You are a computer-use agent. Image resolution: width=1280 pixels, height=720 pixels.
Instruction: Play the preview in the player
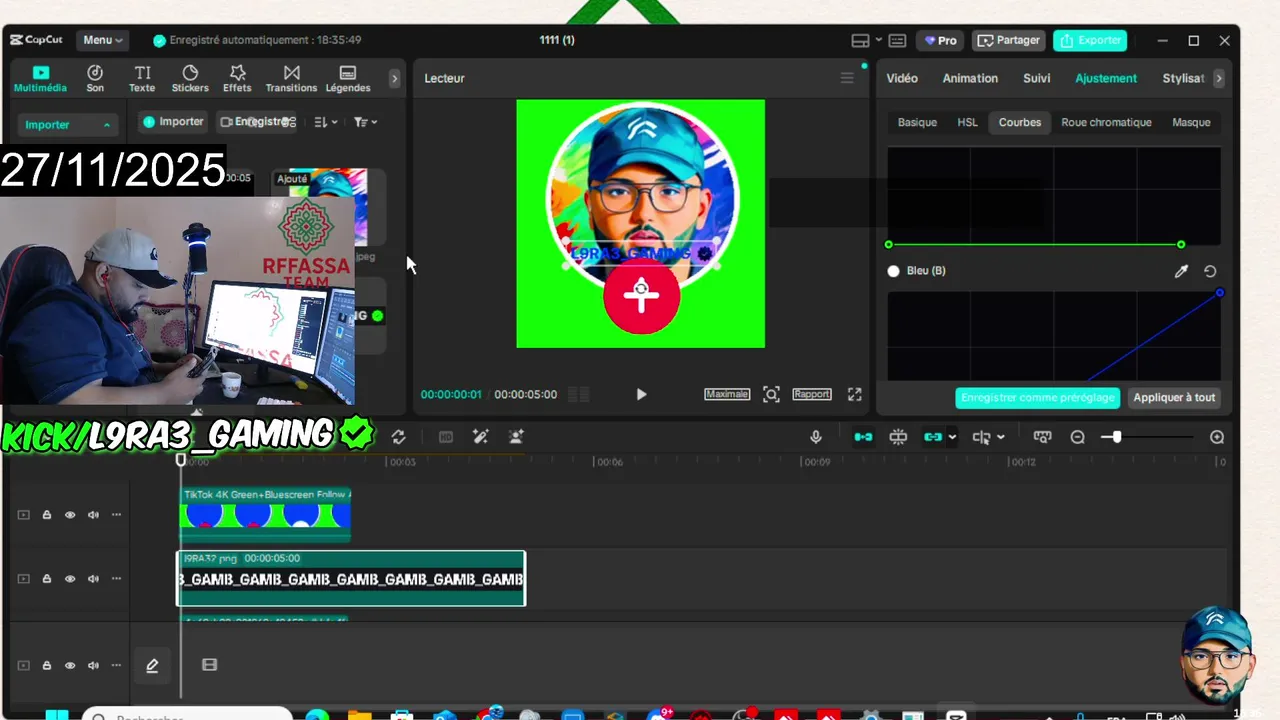coord(641,394)
